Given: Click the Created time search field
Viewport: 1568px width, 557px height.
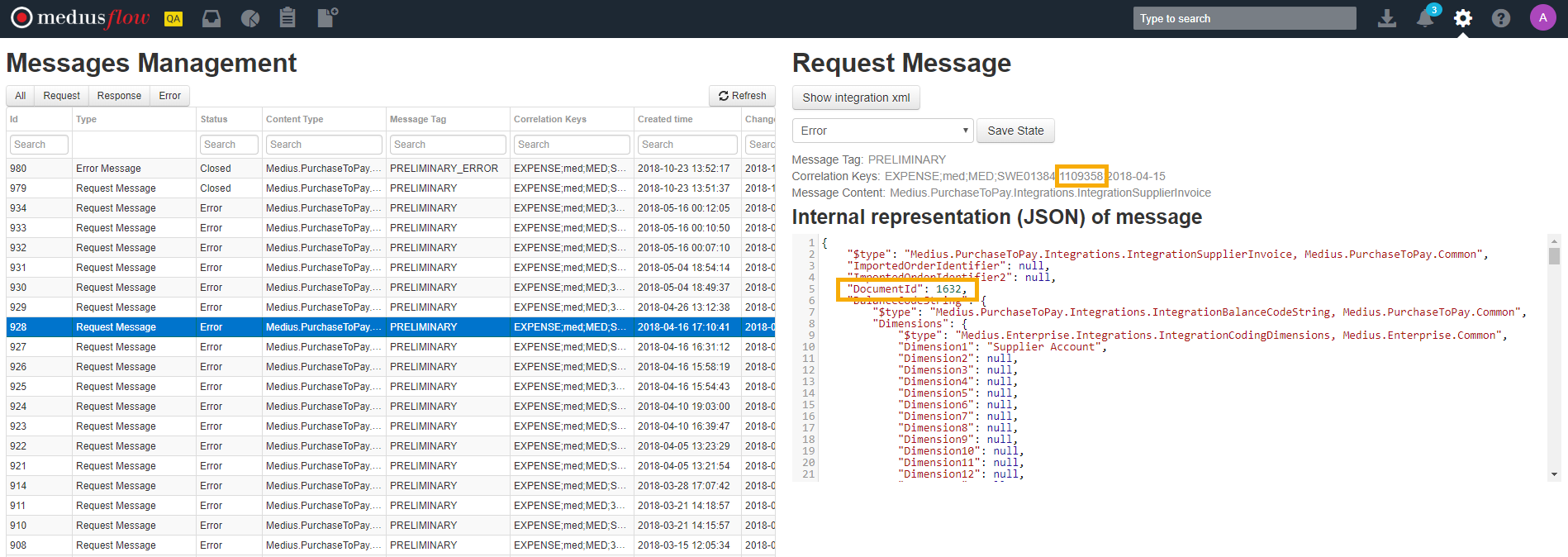Looking at the screenshot, I should pyautogui.click(x=687, y=145).
